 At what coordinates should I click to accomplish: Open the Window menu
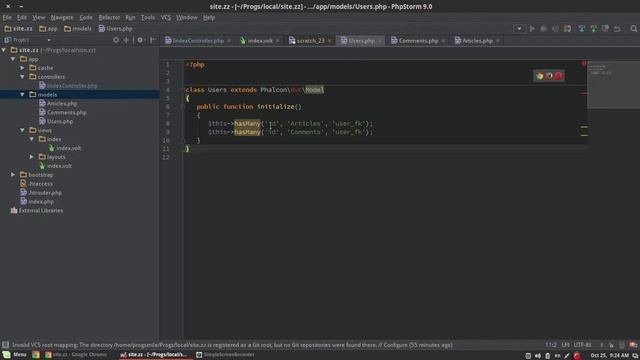tap(187, 18)
